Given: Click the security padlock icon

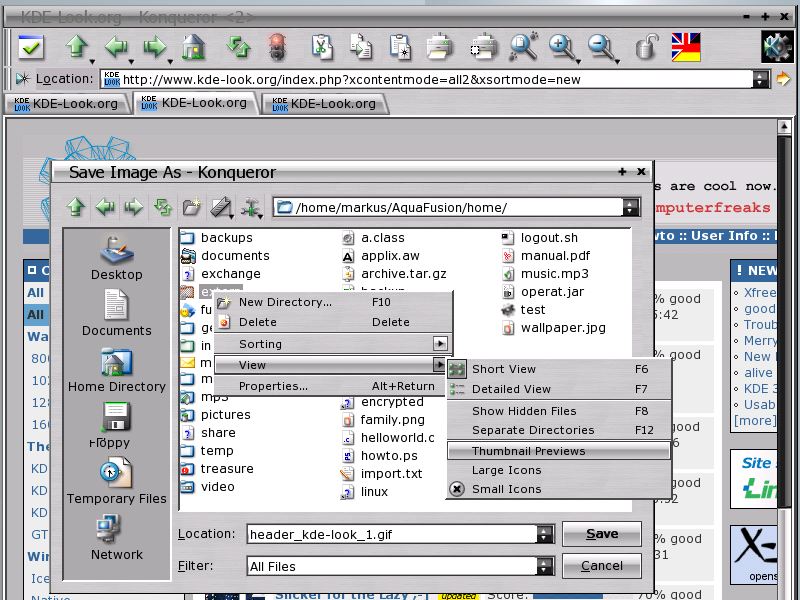Looking at the screenshot, I should (x=647, y=46).
